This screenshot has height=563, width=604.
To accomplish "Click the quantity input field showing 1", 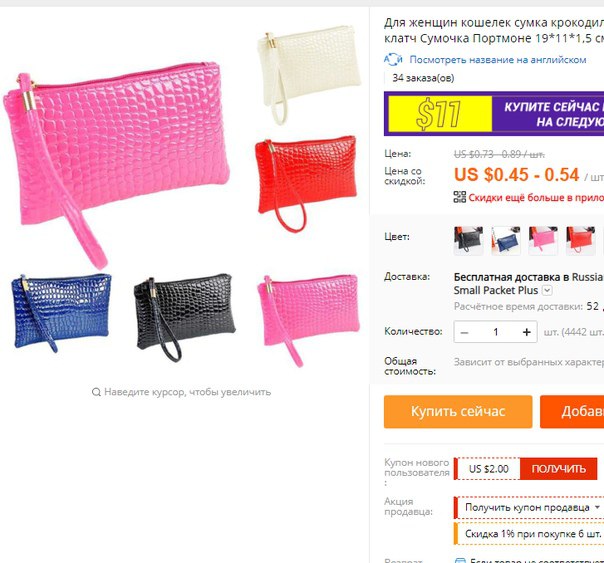I will point(496,332).
